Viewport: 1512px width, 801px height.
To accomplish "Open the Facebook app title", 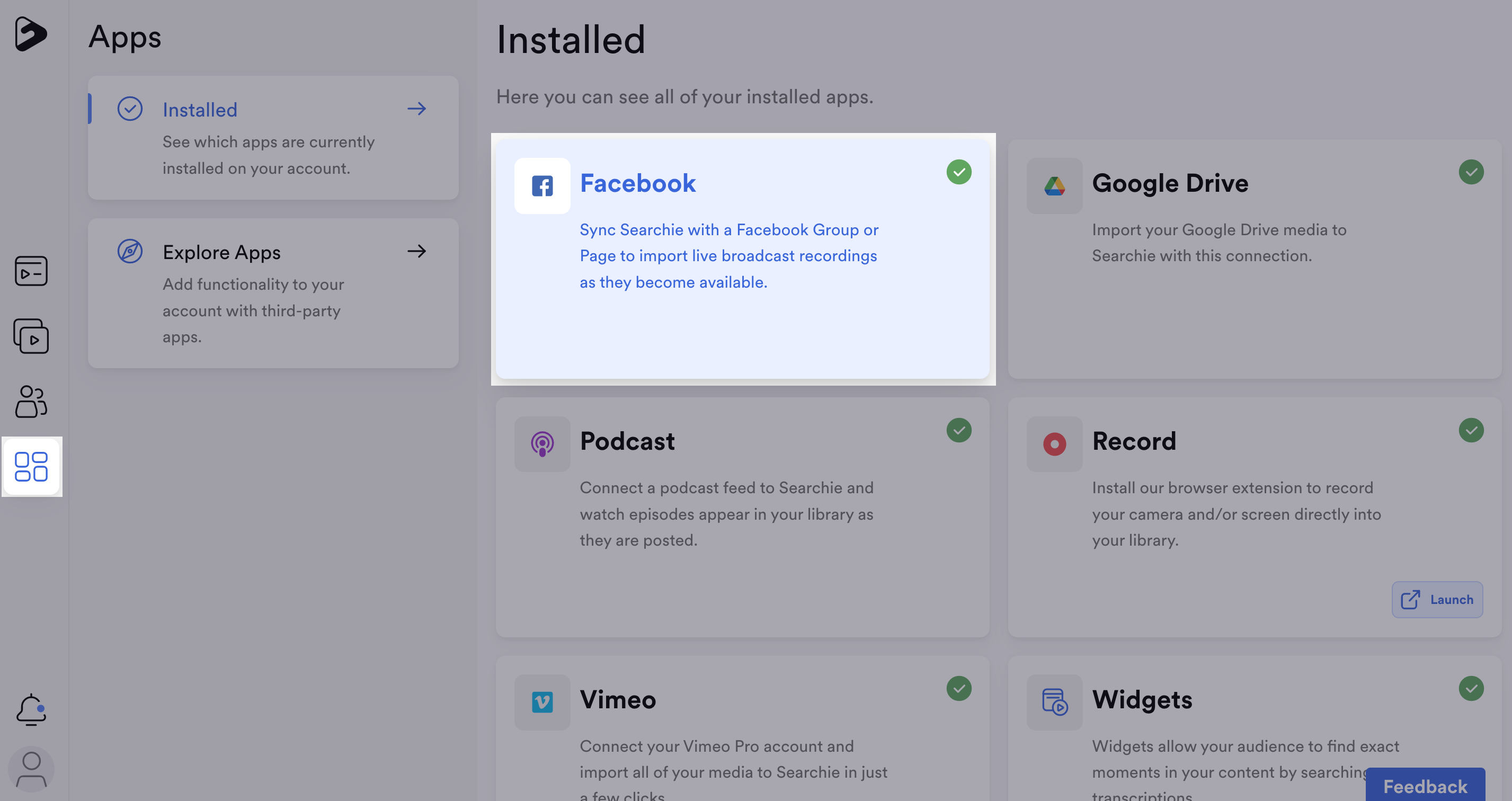I will click(637, 183).
